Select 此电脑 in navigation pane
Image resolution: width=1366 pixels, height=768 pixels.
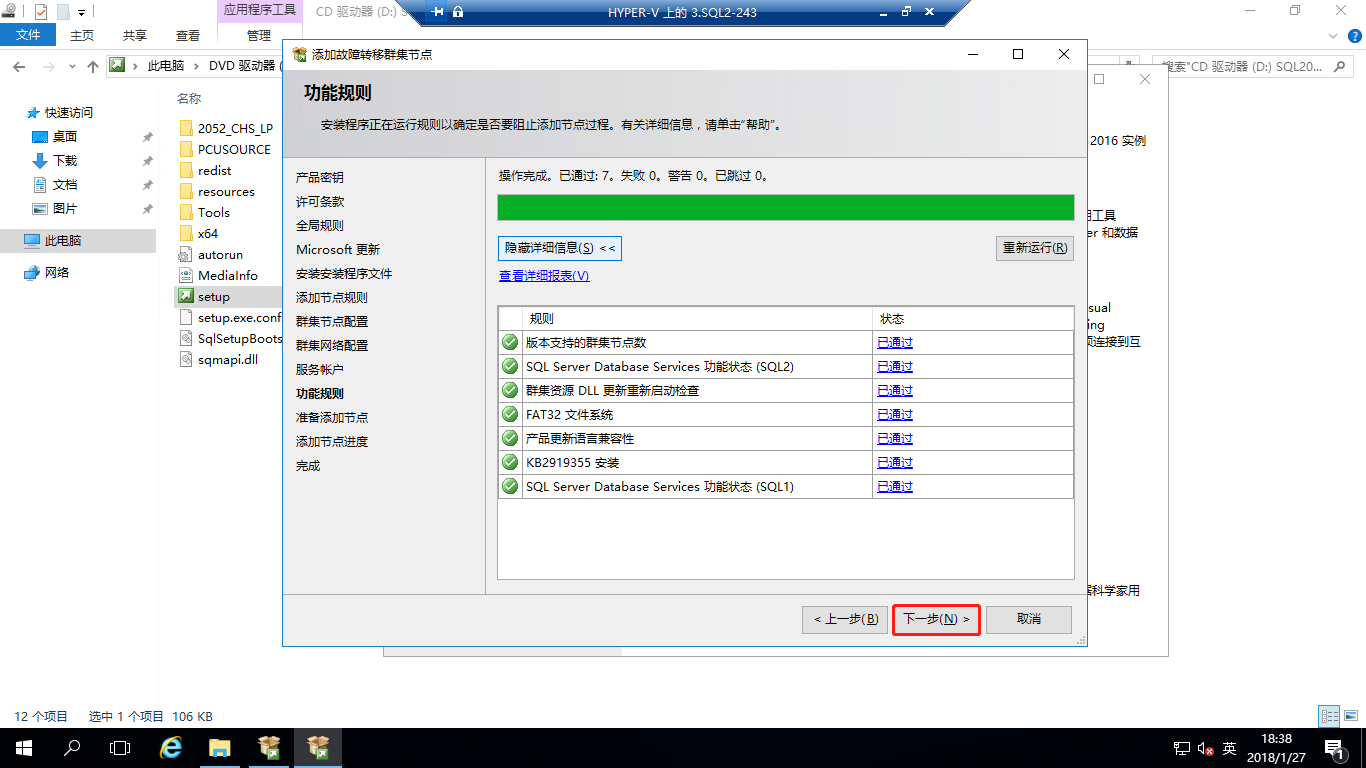click(x=78, y=241)
